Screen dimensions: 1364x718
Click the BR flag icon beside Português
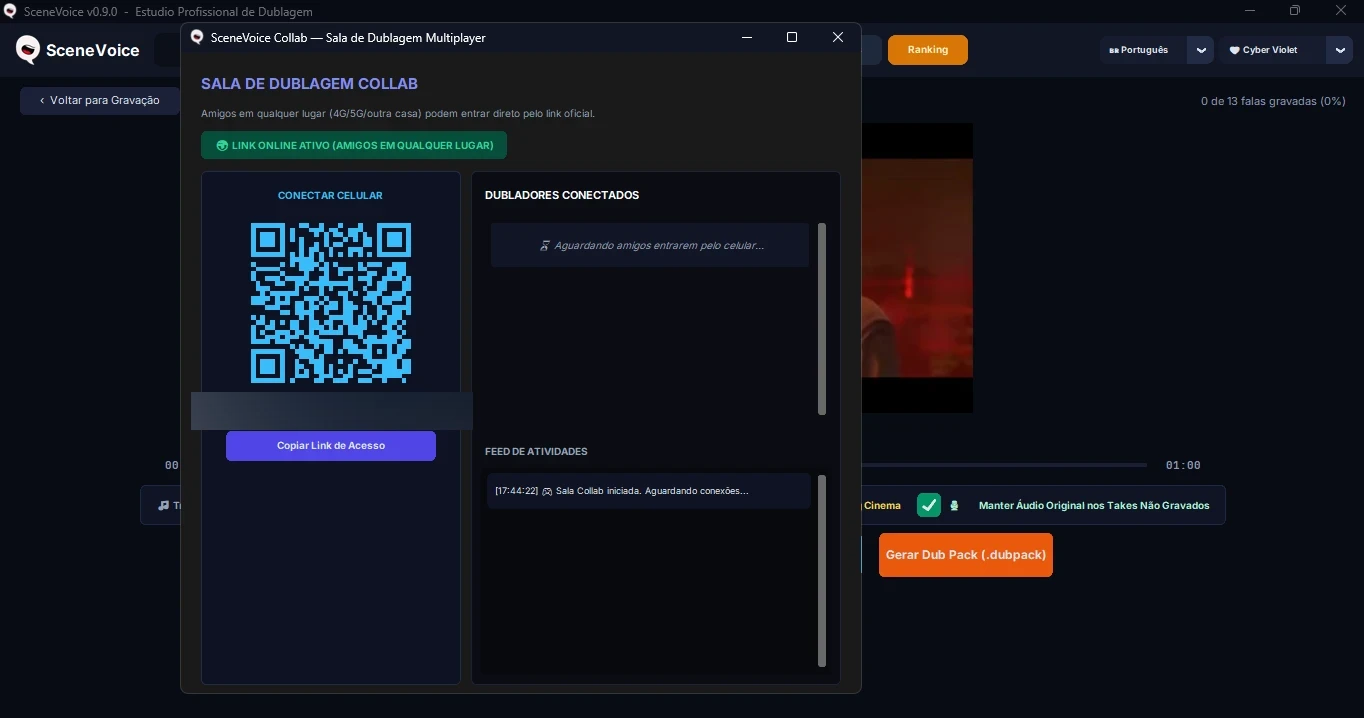1114,50
